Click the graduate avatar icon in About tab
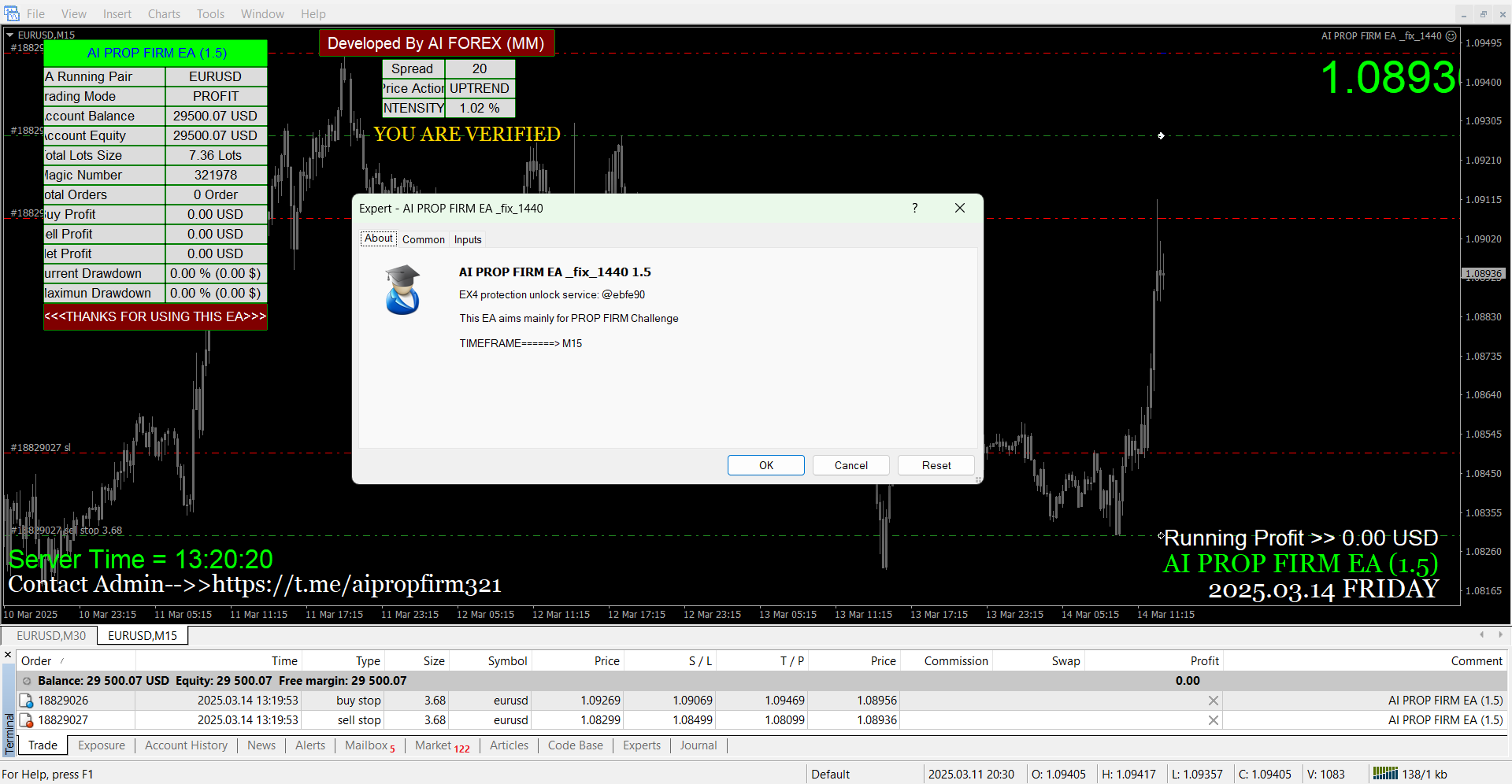 (x=402, y=290)
